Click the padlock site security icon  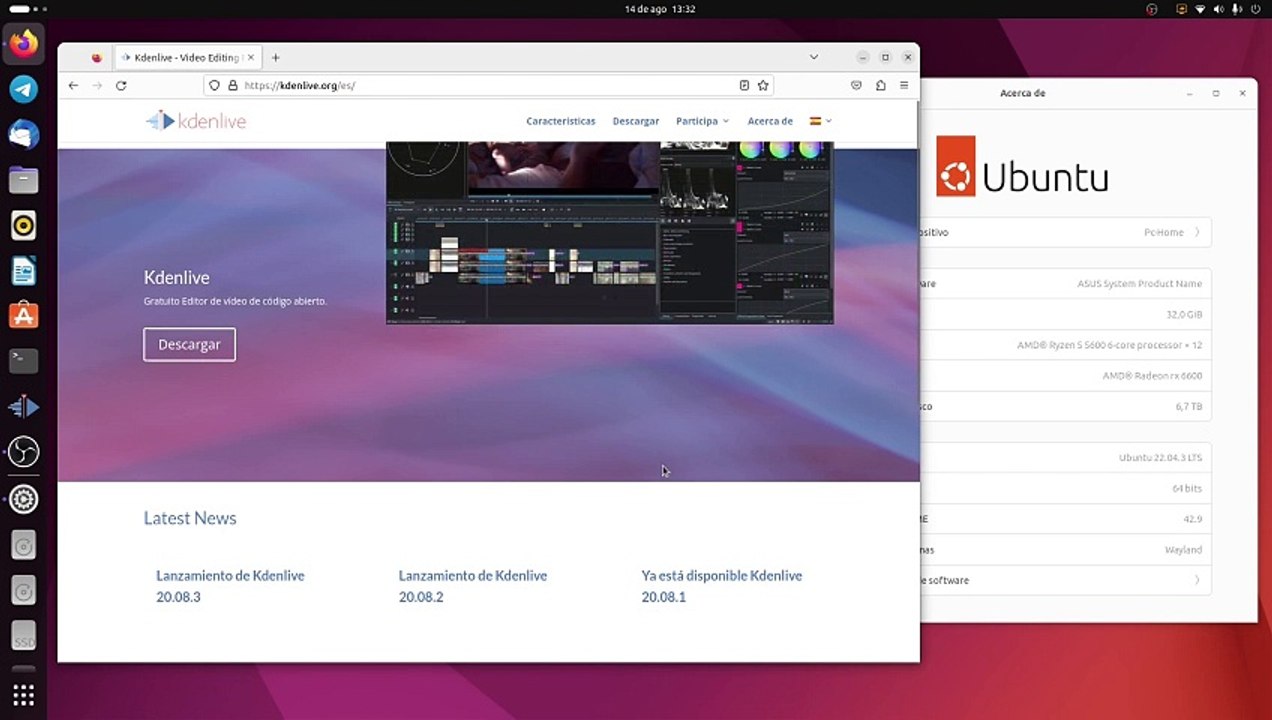point(232,86)
